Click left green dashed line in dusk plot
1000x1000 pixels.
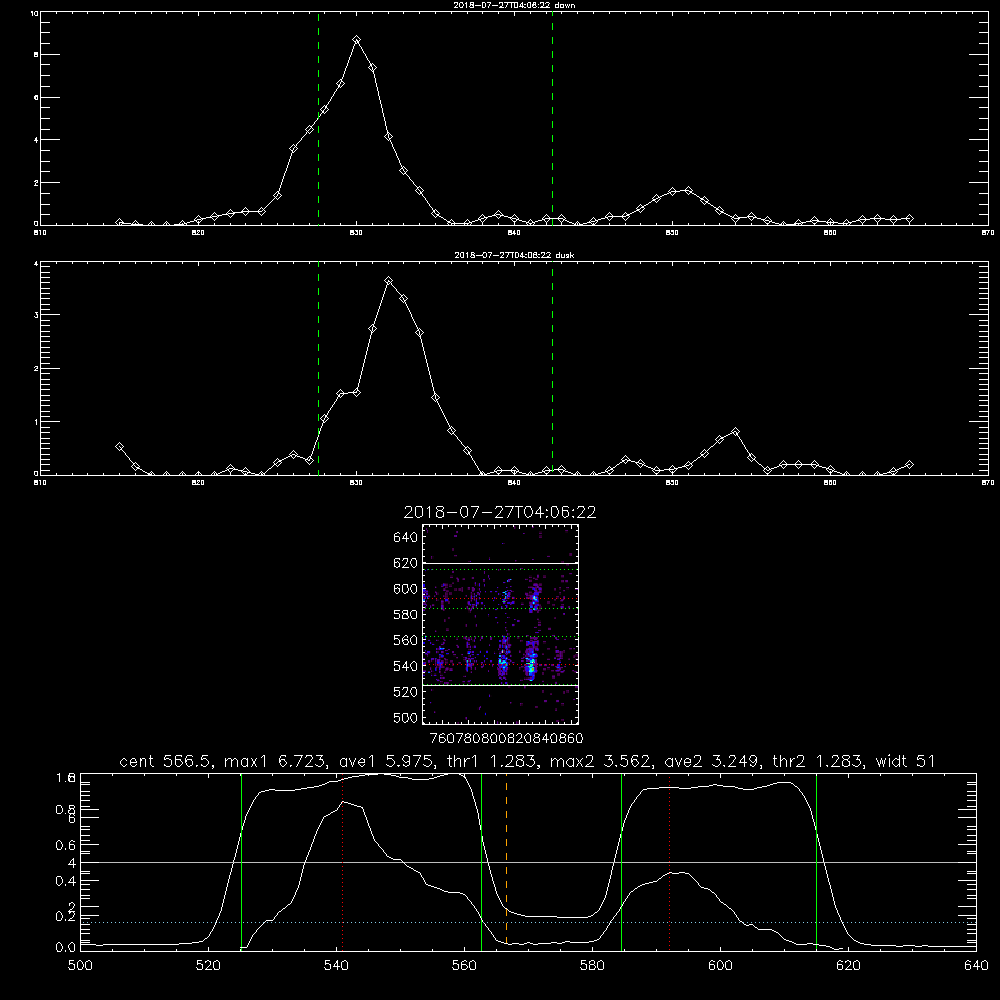point(318,369)
